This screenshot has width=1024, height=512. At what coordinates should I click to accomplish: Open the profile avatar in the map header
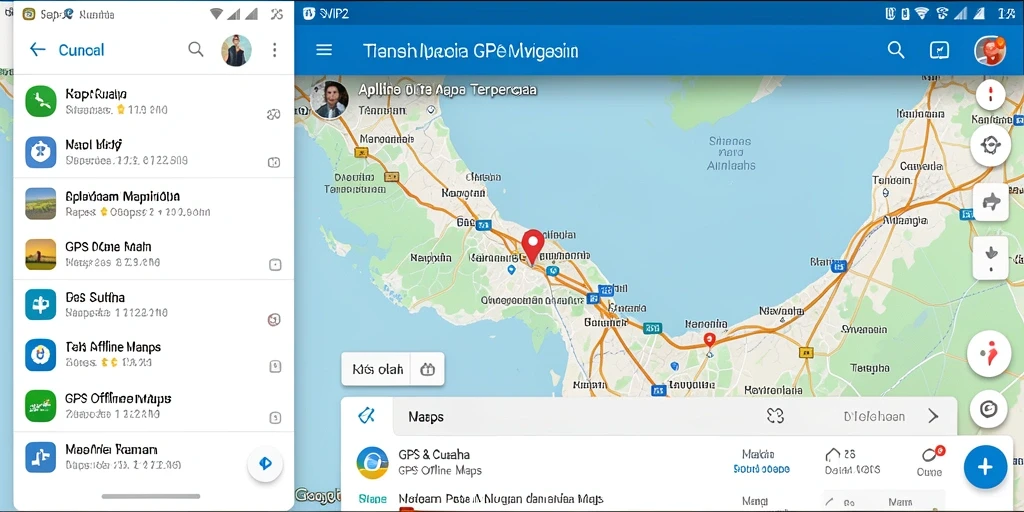[x=990, y=50]
